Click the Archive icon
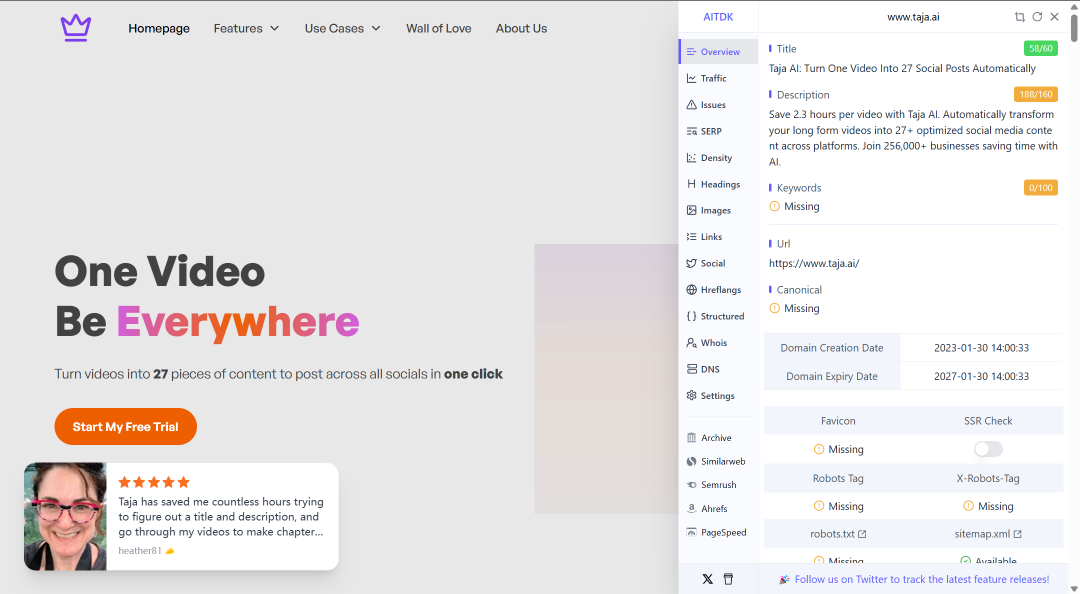The width and height of the screenshot is (1080, 594). [x=692, y=438]
